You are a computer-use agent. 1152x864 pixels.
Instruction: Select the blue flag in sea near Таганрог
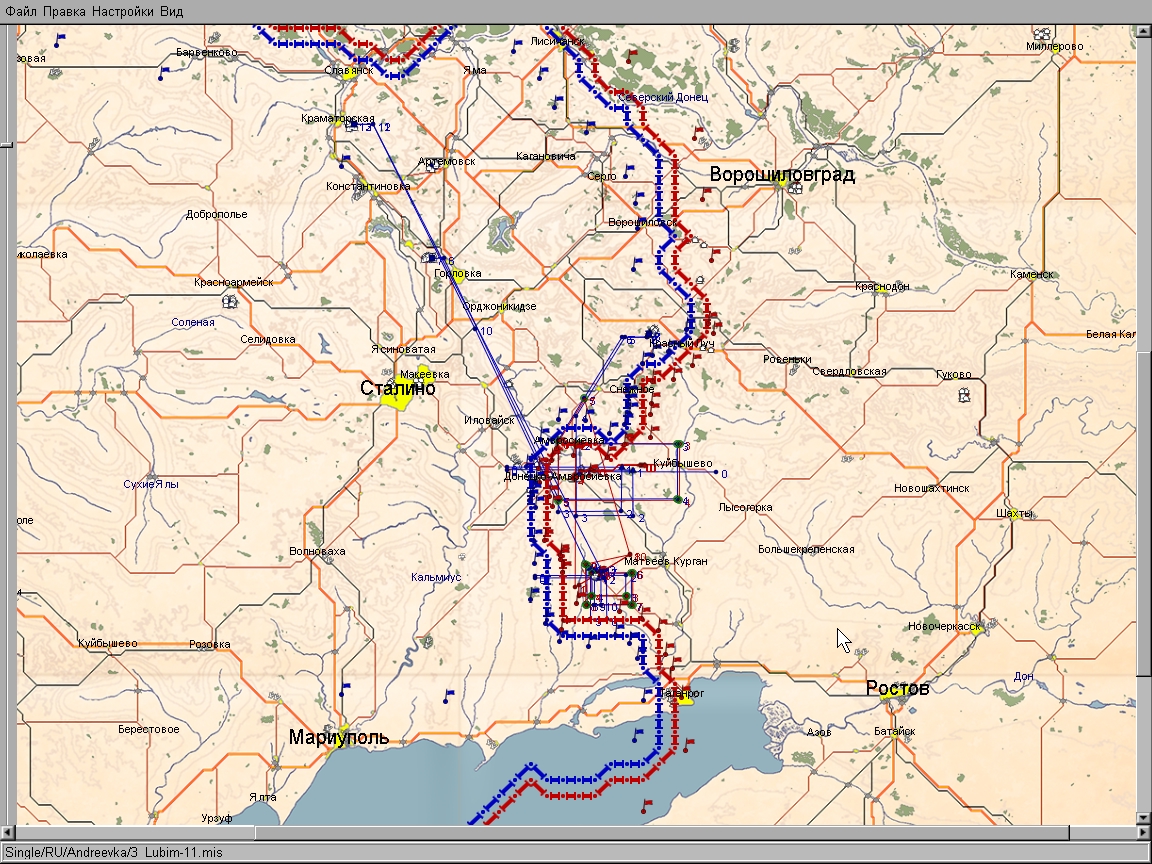pyautogui.click(x=637, y=735)
